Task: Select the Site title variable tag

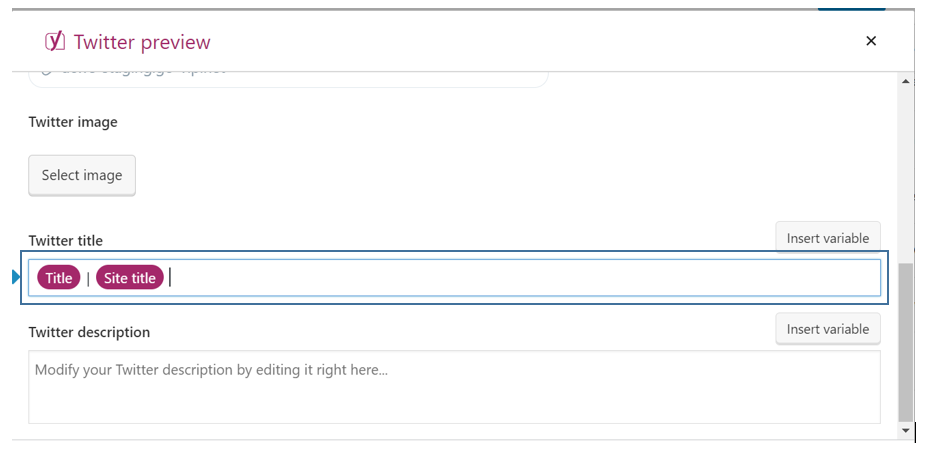Action: [x=130, y=278]
